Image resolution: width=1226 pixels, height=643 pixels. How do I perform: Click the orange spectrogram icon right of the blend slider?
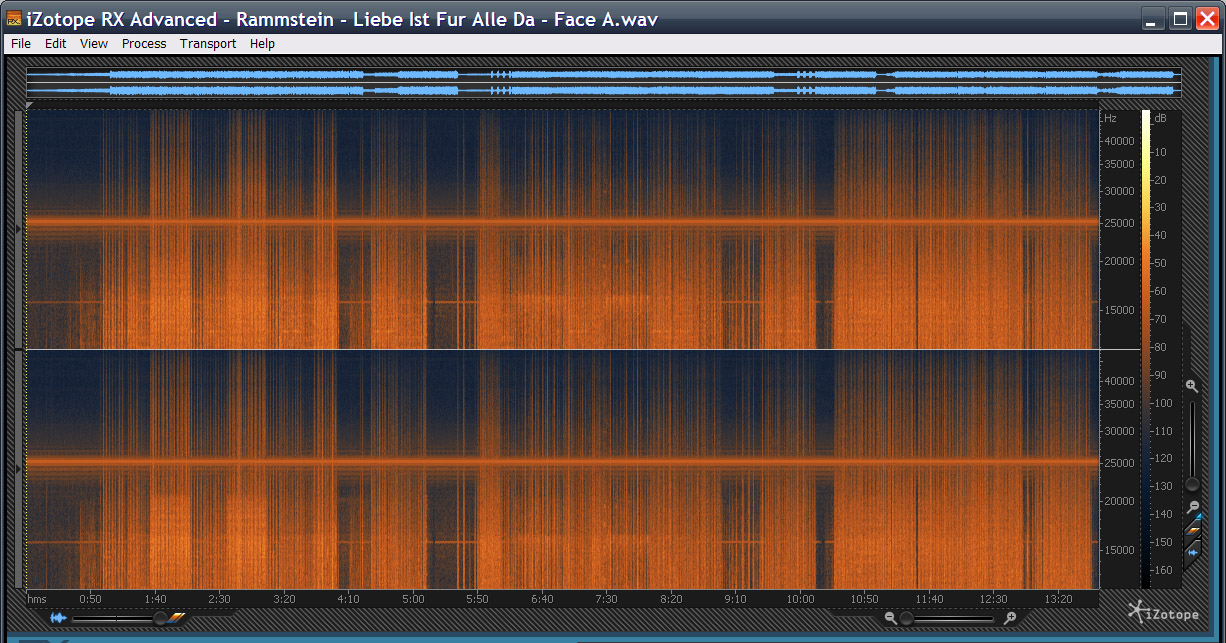pos(177,618)
